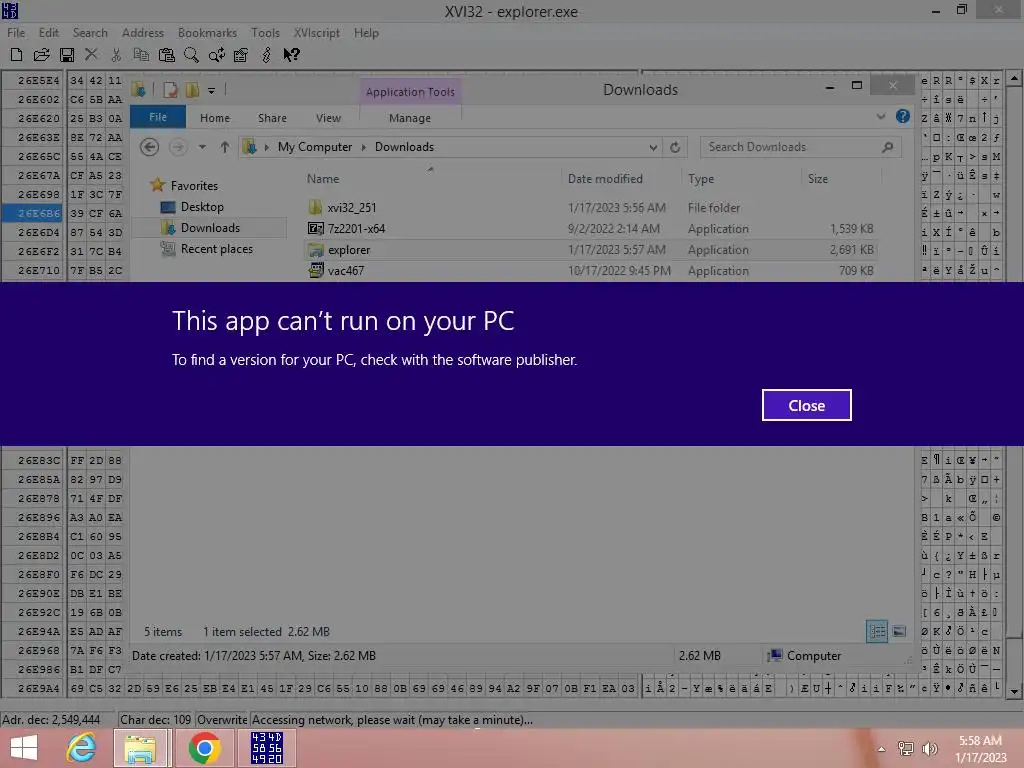The height and width of the screenshot is (768, 1024).
Task: Open Explorer help question mark icon
Action: click(x=903, y=116)
